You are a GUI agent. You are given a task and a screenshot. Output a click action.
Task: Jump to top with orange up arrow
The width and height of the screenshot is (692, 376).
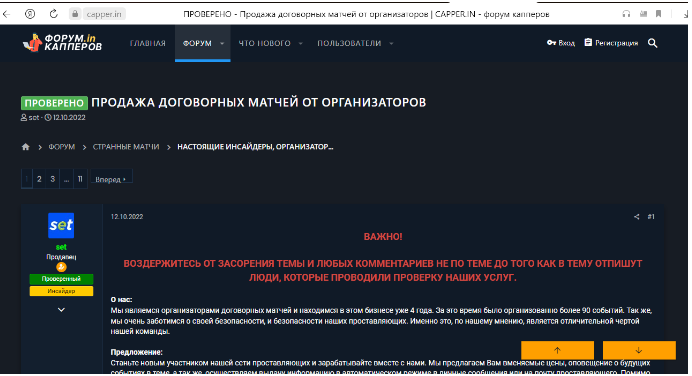click(557, 350)
